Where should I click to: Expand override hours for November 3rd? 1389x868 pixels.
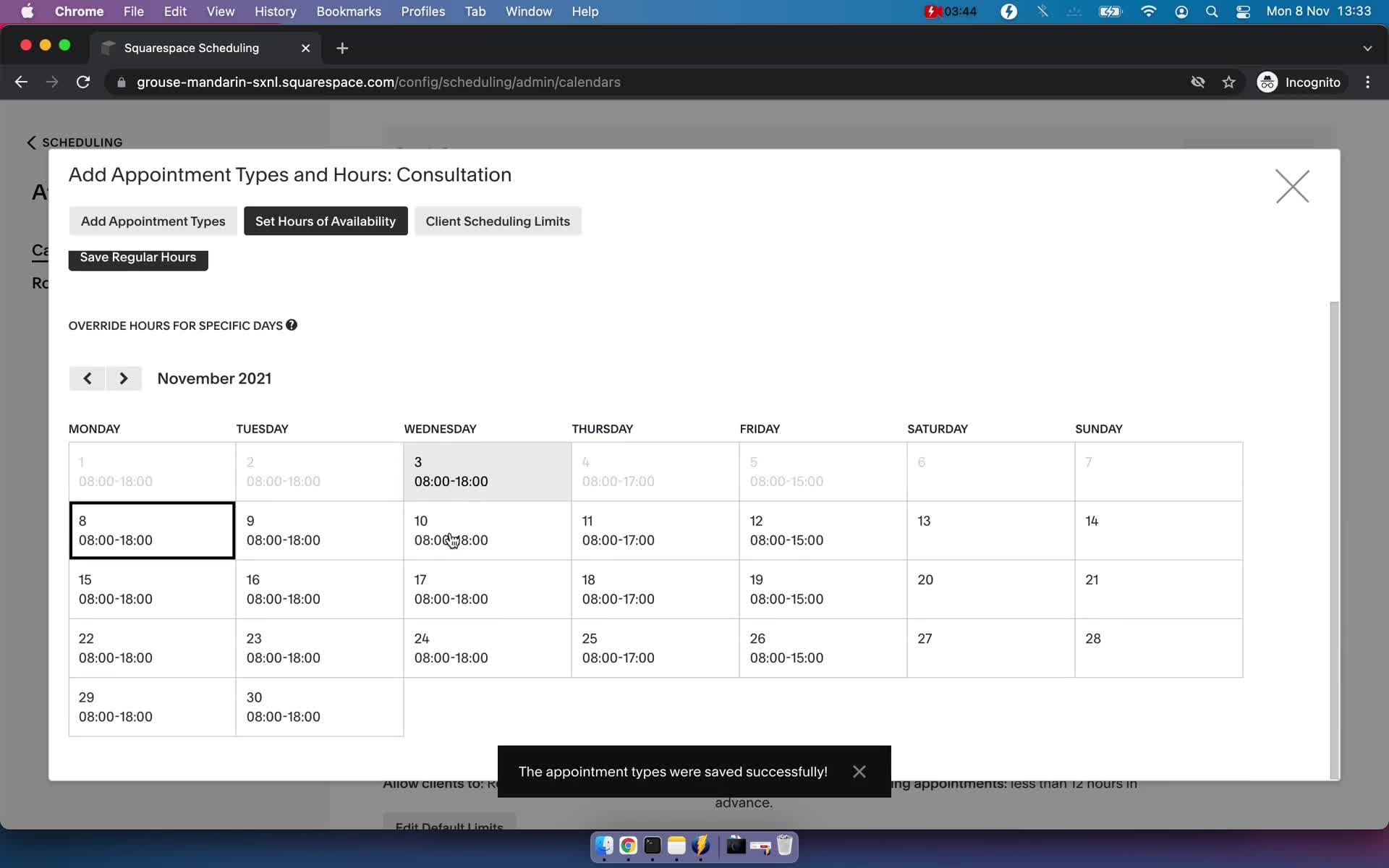(487, 472)
